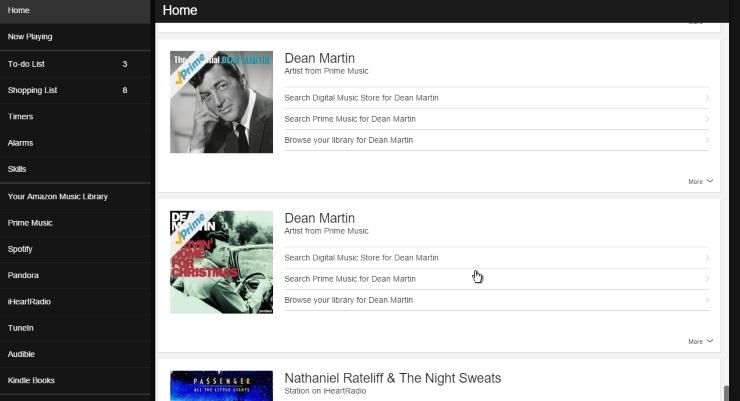
Task: Click first card's Artist from Prime Music subtitle
Action: (326, 71)
